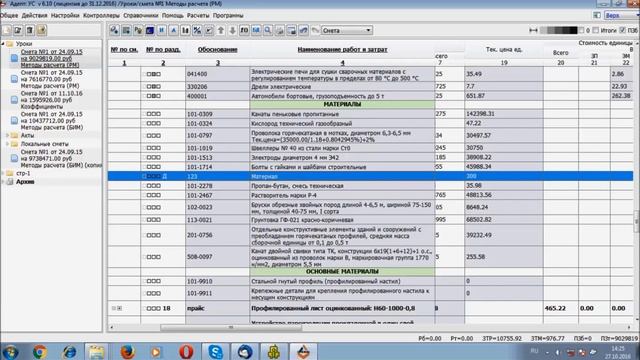The image size is (640, 360).
Task: Tick the checkbox labeled 0 in the toolbar
Action: [x=582, y=30]
